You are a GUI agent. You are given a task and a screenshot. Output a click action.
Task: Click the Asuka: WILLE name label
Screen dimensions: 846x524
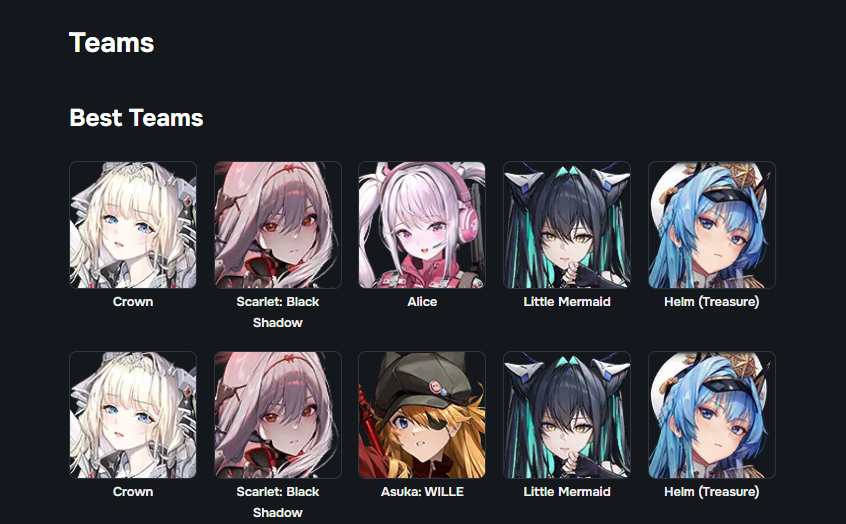422,492
